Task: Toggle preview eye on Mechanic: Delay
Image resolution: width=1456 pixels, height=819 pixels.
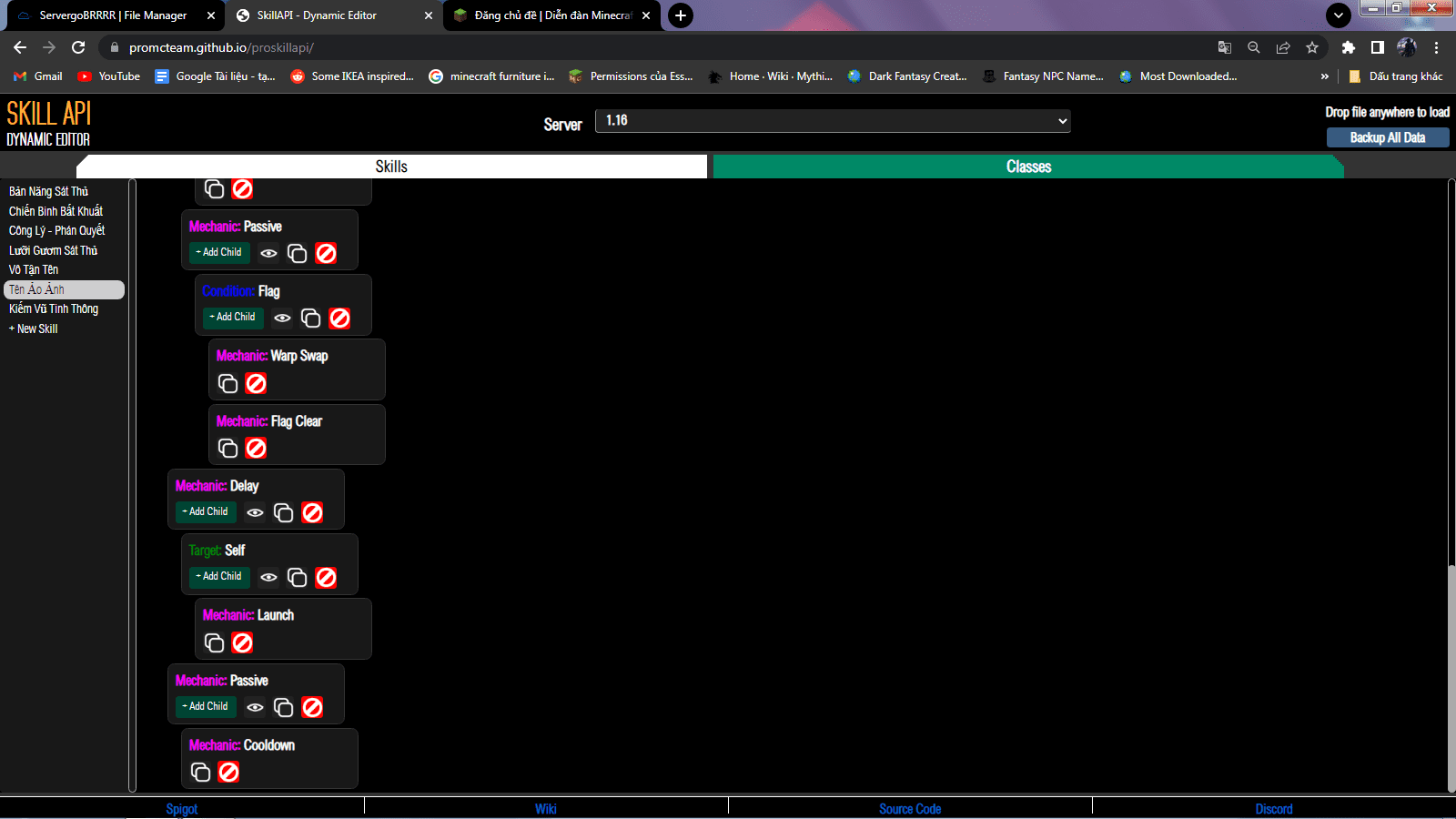Action: click(x=255, y=512)
